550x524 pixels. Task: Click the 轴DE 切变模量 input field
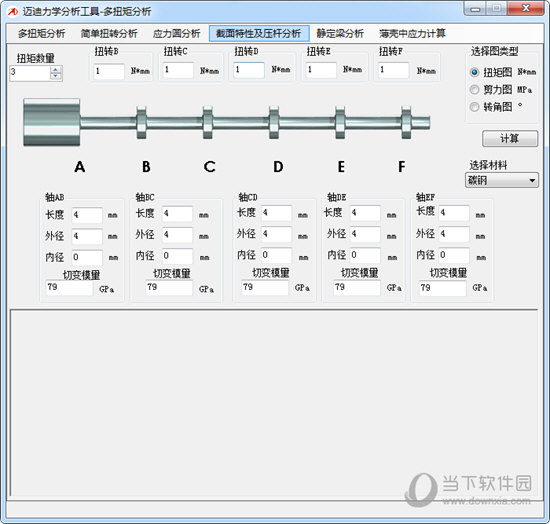click(x=357, y=288)
